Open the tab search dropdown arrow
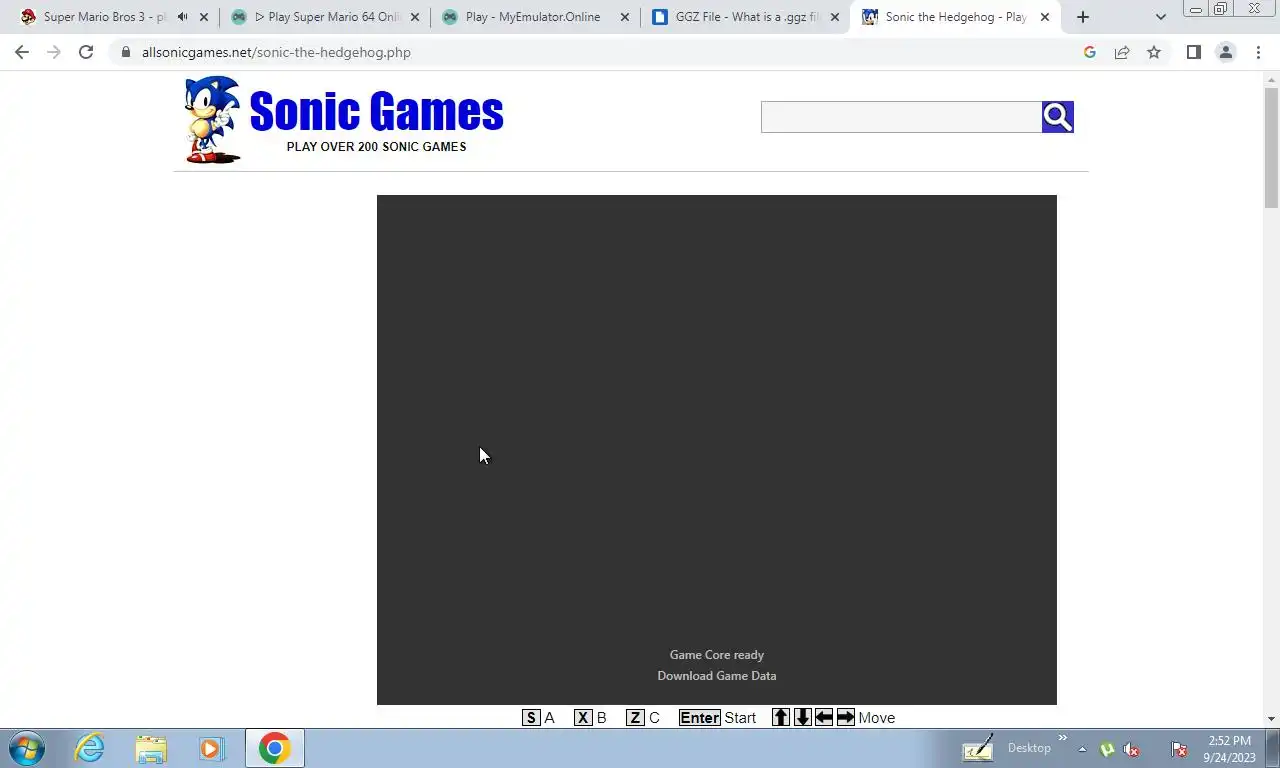The width and height of the screenshot is (1280, 768). click(1160, 17)
